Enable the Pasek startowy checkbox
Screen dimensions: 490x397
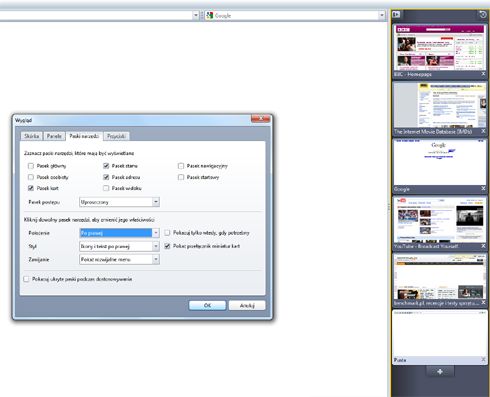pos(181,177)
